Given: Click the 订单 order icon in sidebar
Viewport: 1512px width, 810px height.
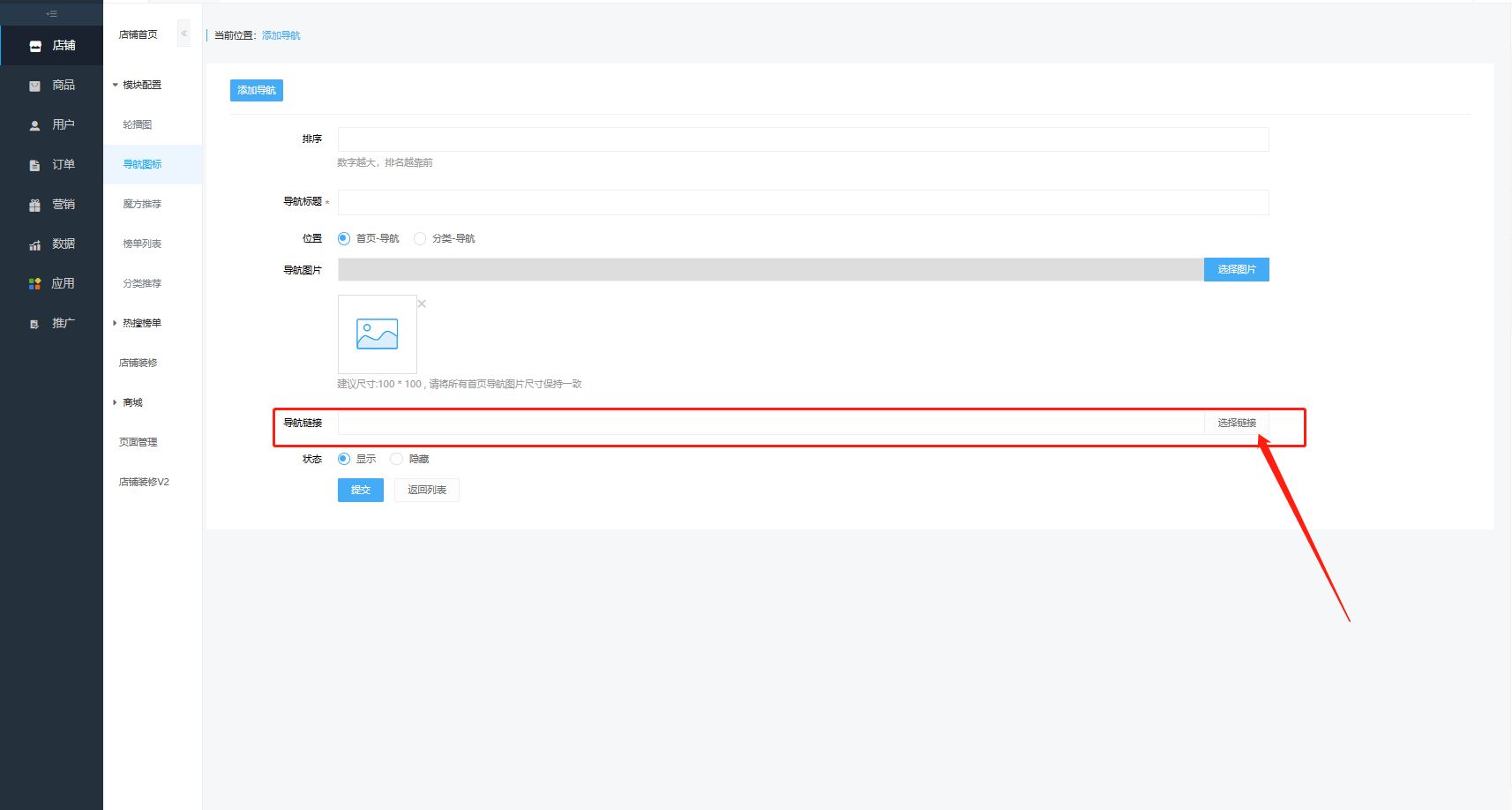Looking at the screenshot, I should [x=35, y=165].
